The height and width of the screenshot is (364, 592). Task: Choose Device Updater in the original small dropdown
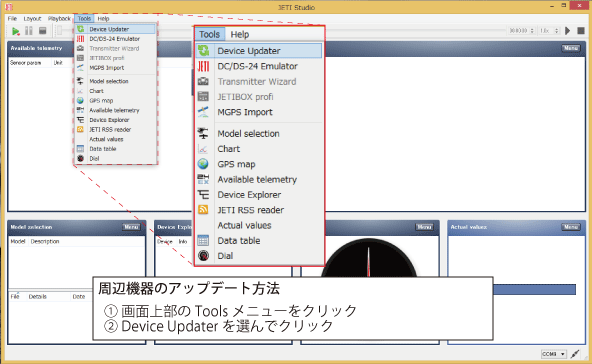point(116,29)
